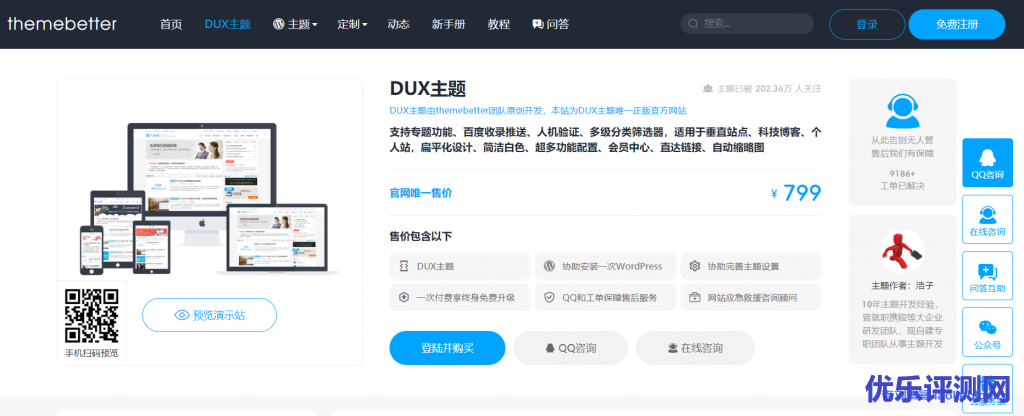Click WordPress icon beside 协助安装一次WordPress
The image size is (1024, 416).
(x=549, y=266)
